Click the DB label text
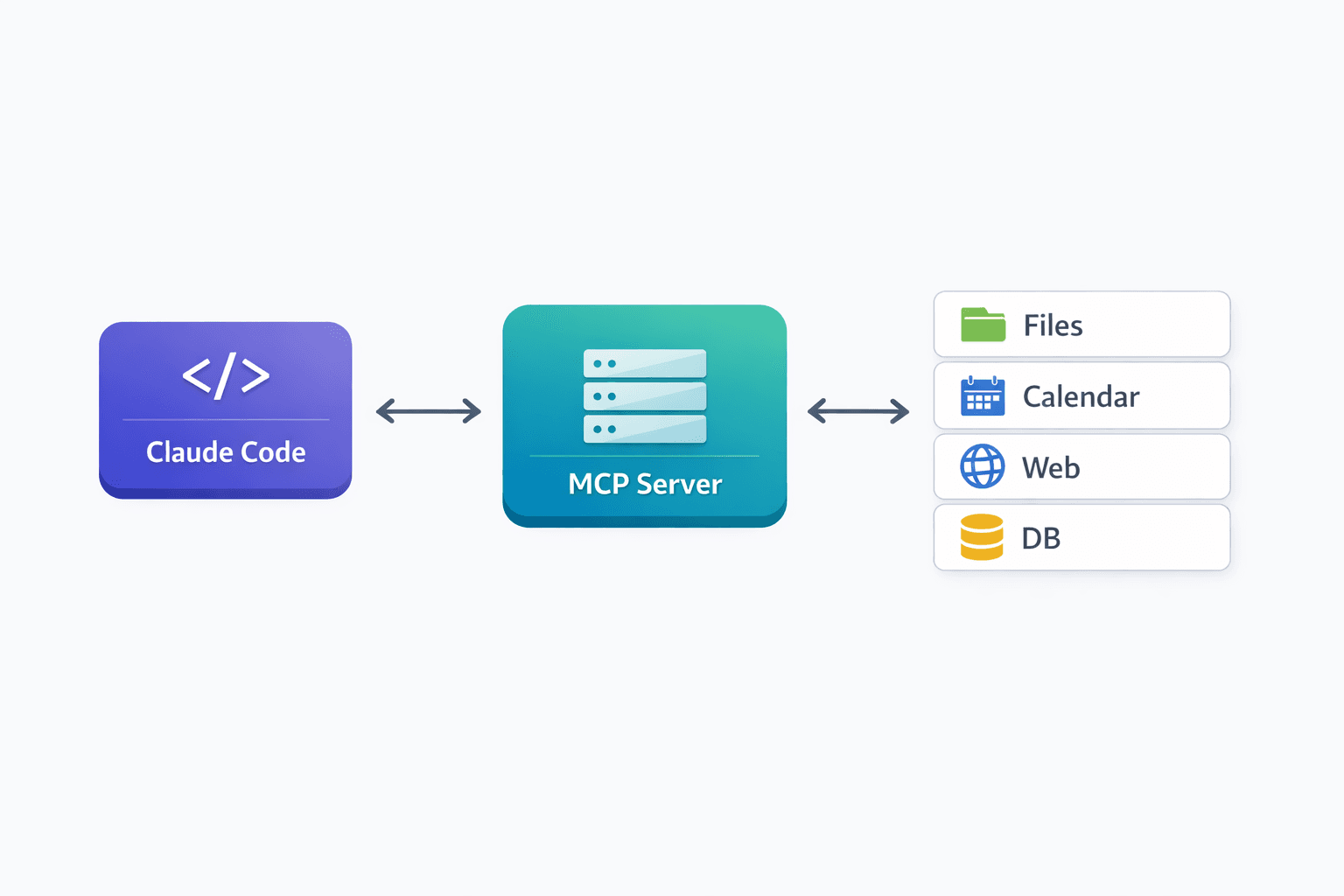The width and height of the screenshot is (1344, 896). tap(1041, 538)
